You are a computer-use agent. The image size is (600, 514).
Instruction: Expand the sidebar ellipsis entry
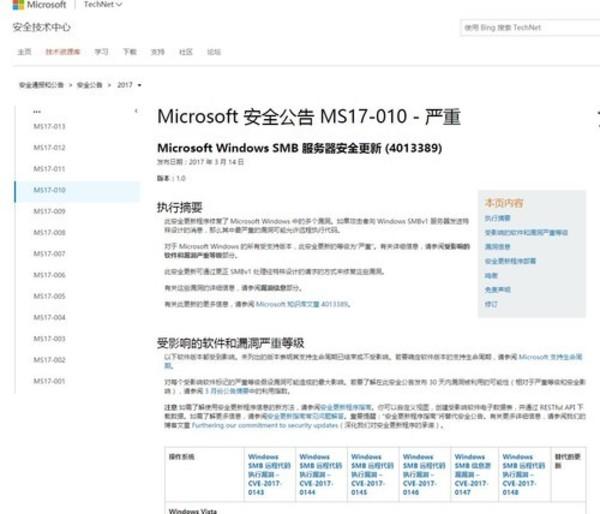coord(37,111)
